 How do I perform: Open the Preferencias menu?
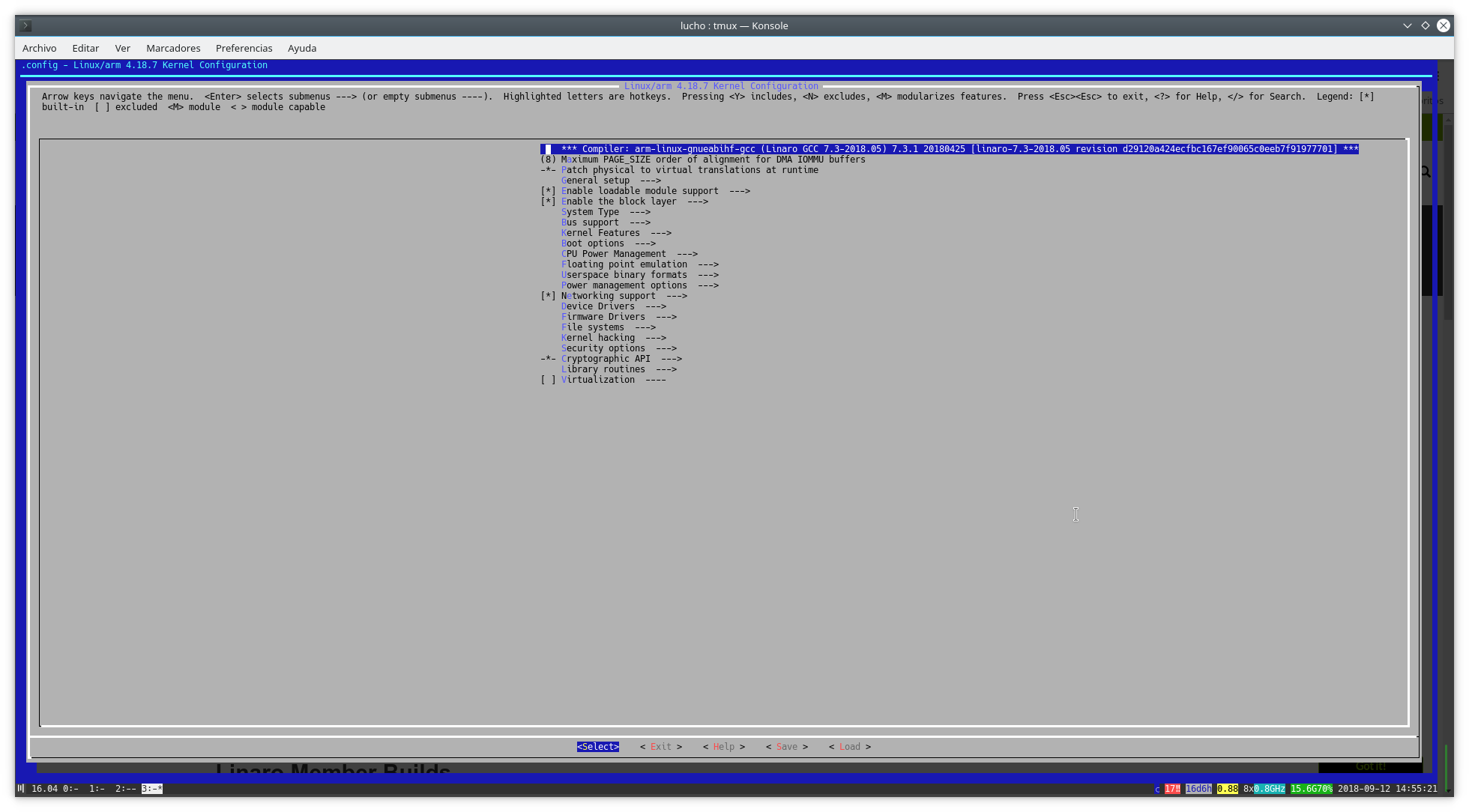244,48
